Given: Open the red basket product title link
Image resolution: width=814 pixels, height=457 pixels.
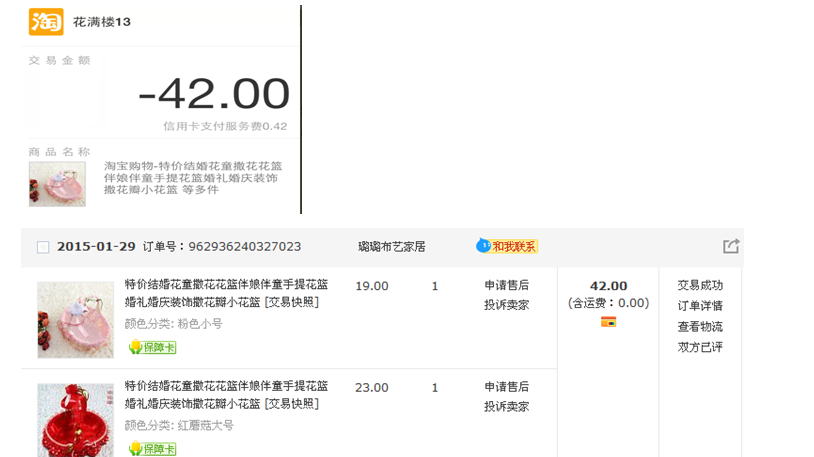Looking at the screenshot, I should point(226,395).
